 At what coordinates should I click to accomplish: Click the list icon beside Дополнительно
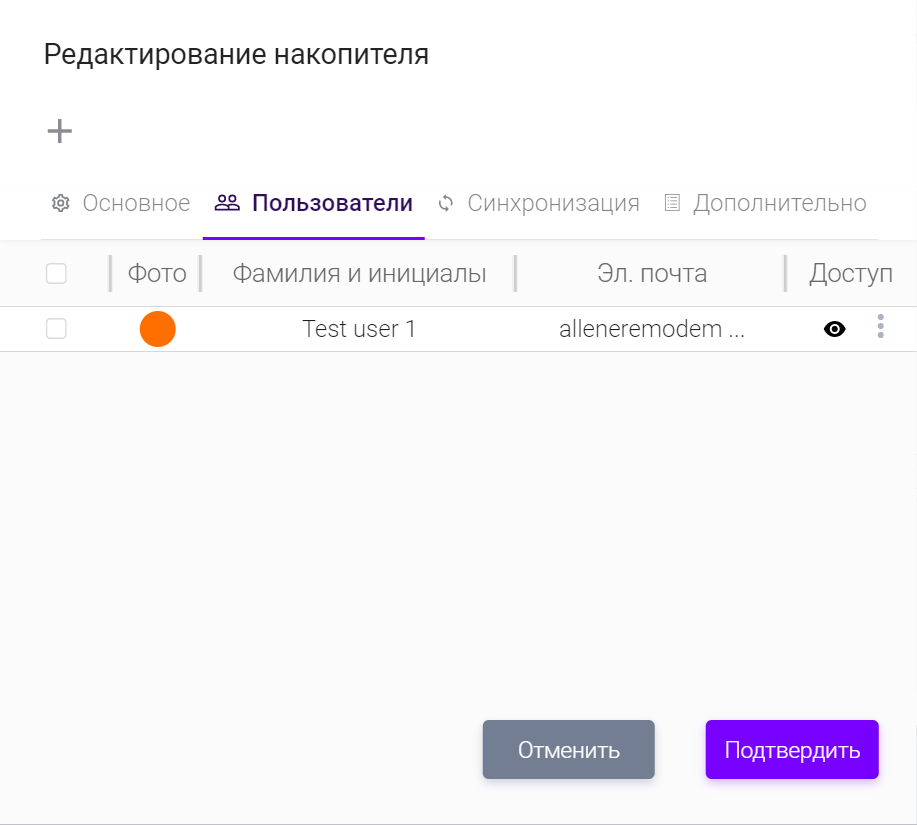click(x=672, y=203)
